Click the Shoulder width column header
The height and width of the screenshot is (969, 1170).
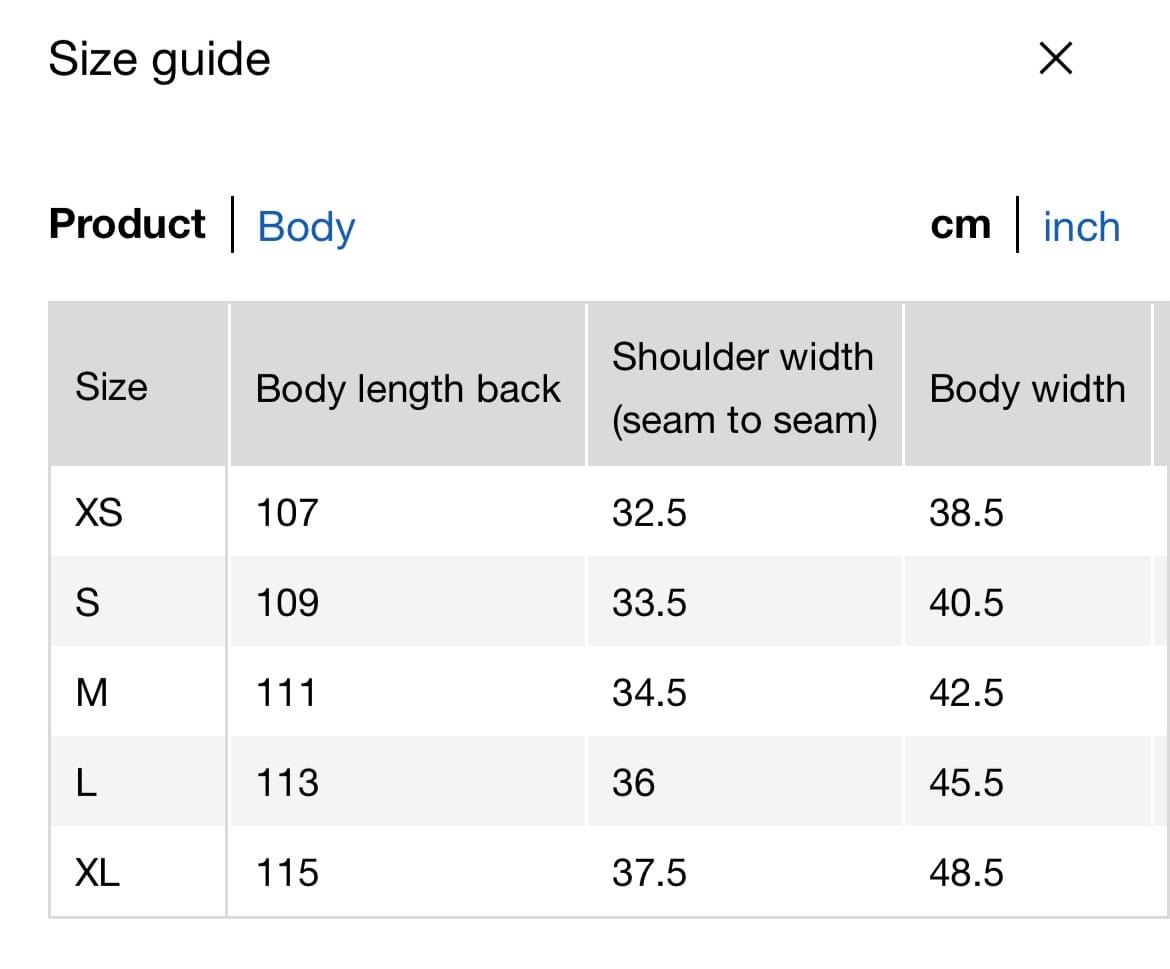click(x=743, y=388)
